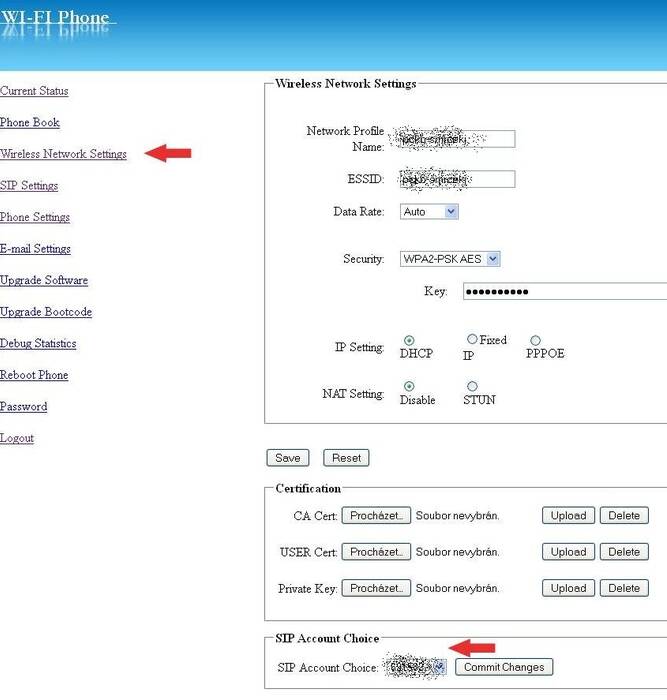Open SIP Settings from sidebar

(29, 186)
